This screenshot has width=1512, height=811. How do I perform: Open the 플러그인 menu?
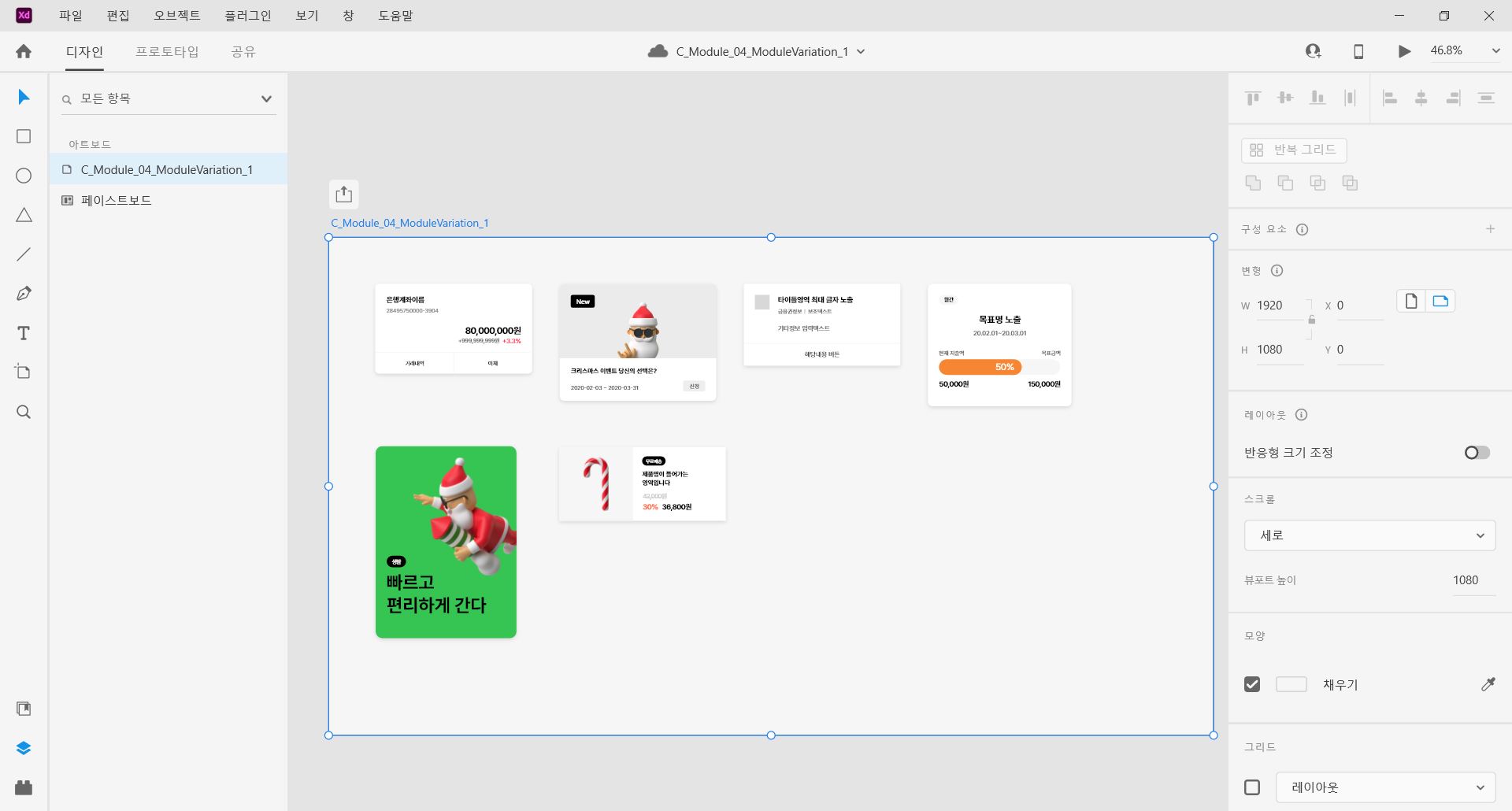click(x=248, y=16)
